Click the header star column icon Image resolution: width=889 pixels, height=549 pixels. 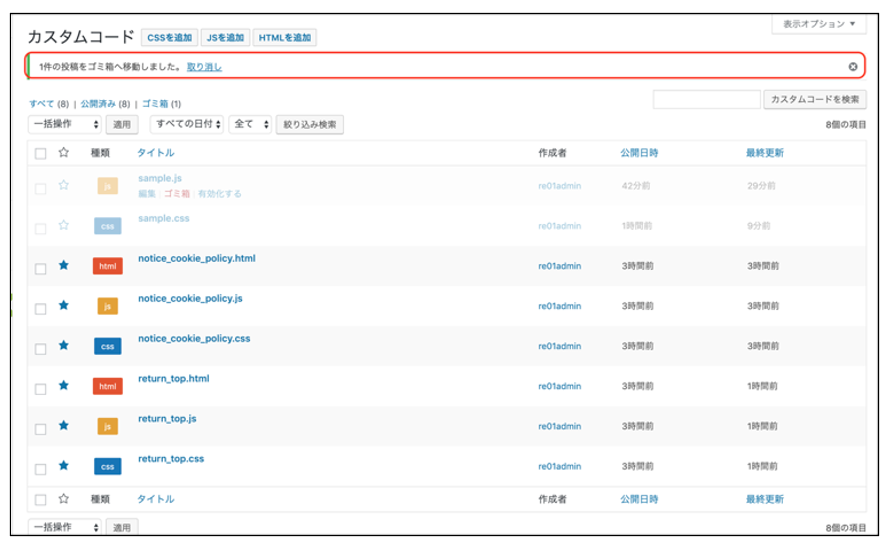64,153
